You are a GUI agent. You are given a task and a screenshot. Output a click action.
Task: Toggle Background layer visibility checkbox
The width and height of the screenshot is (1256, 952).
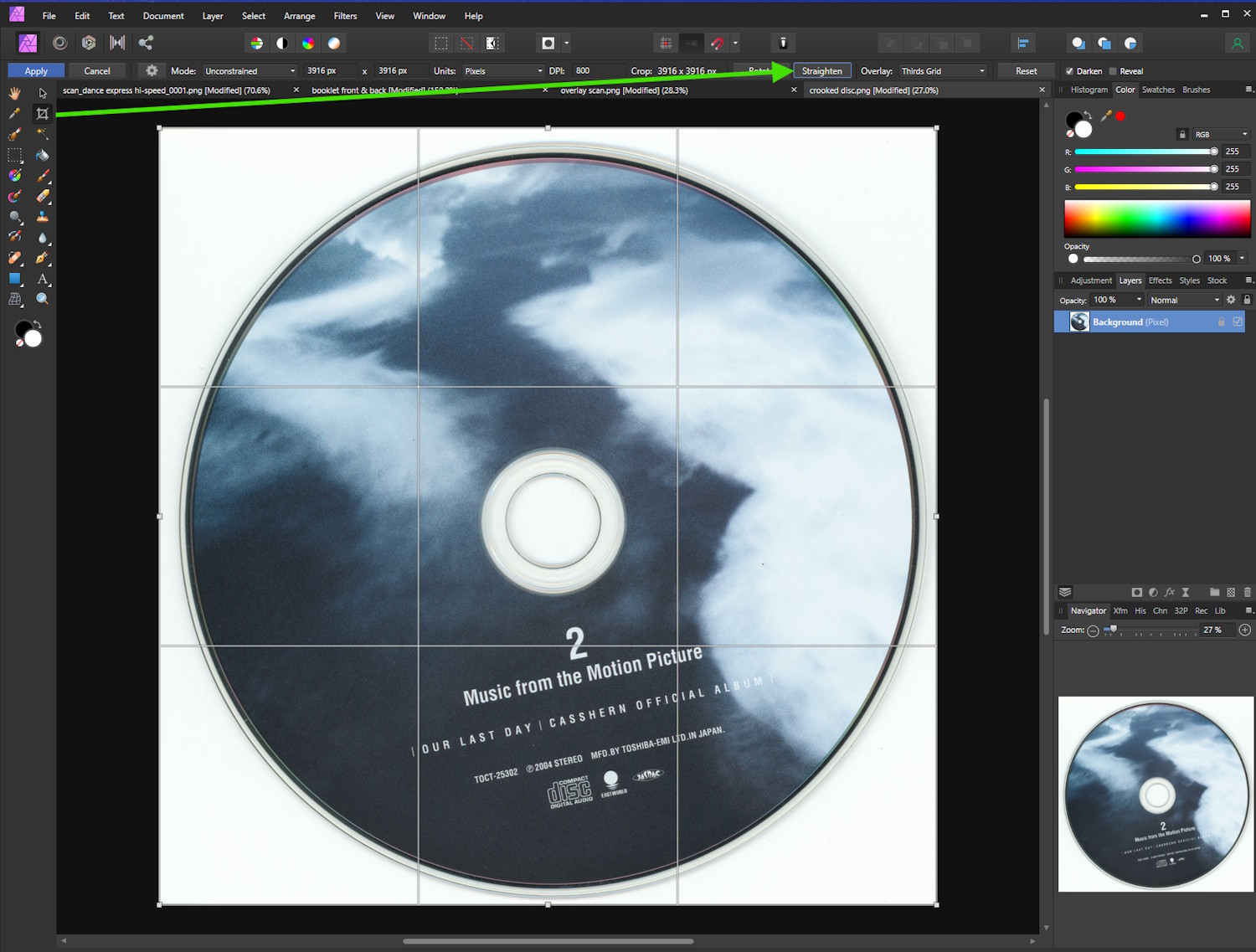[x=1238, y=322]
